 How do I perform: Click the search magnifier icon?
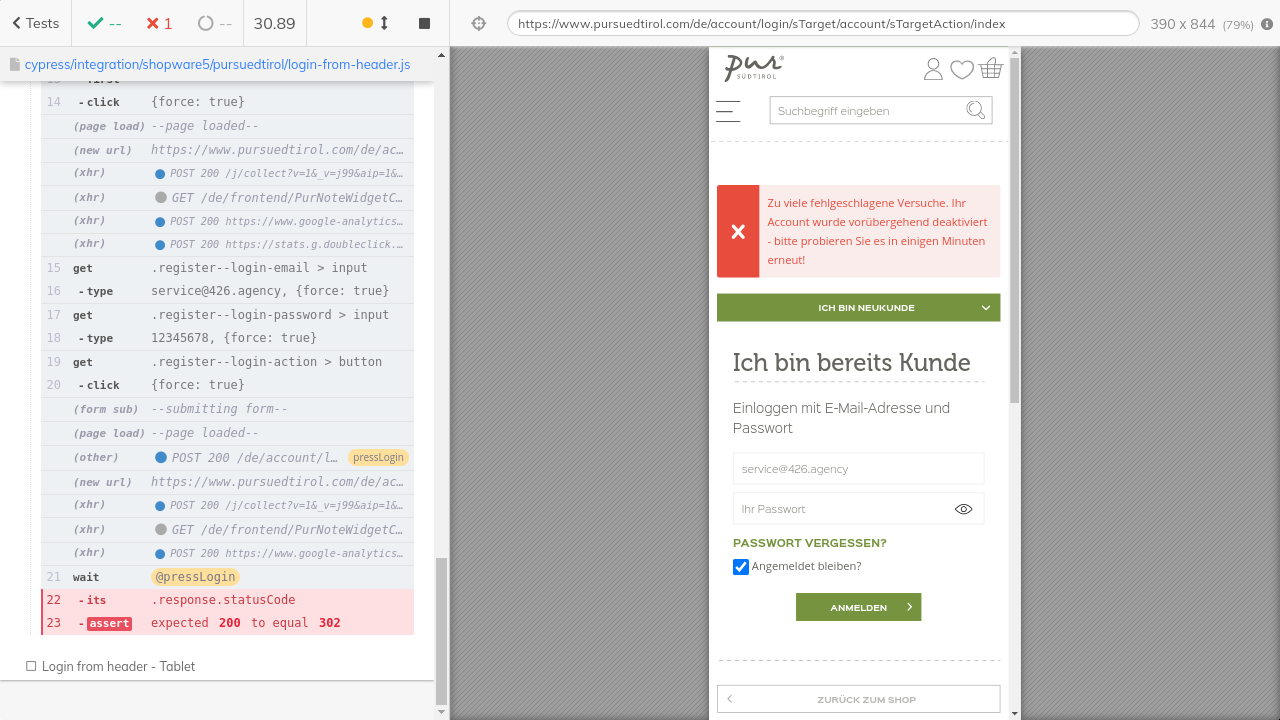975,110
